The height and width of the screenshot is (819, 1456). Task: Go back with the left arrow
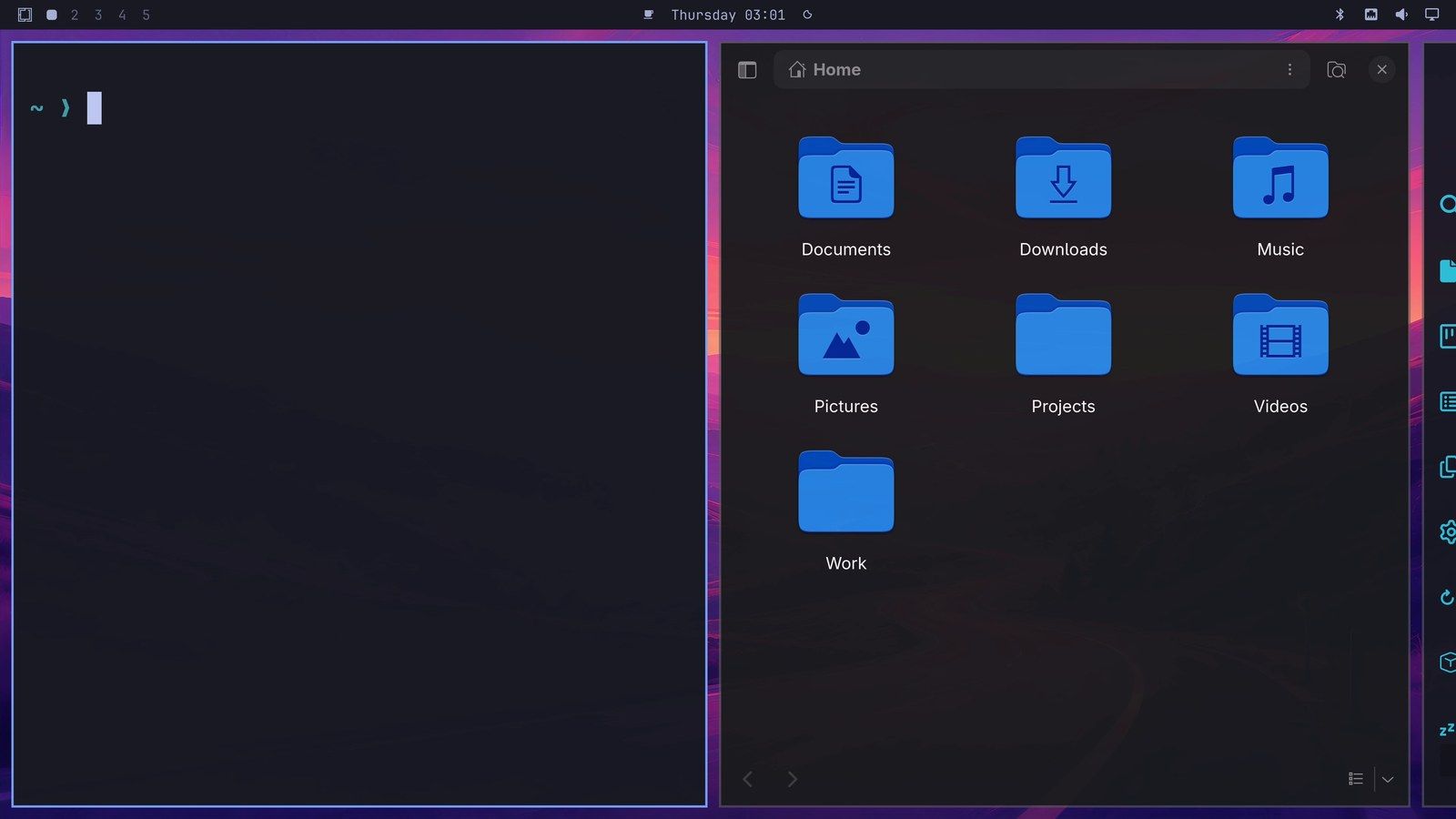point(748,779)
